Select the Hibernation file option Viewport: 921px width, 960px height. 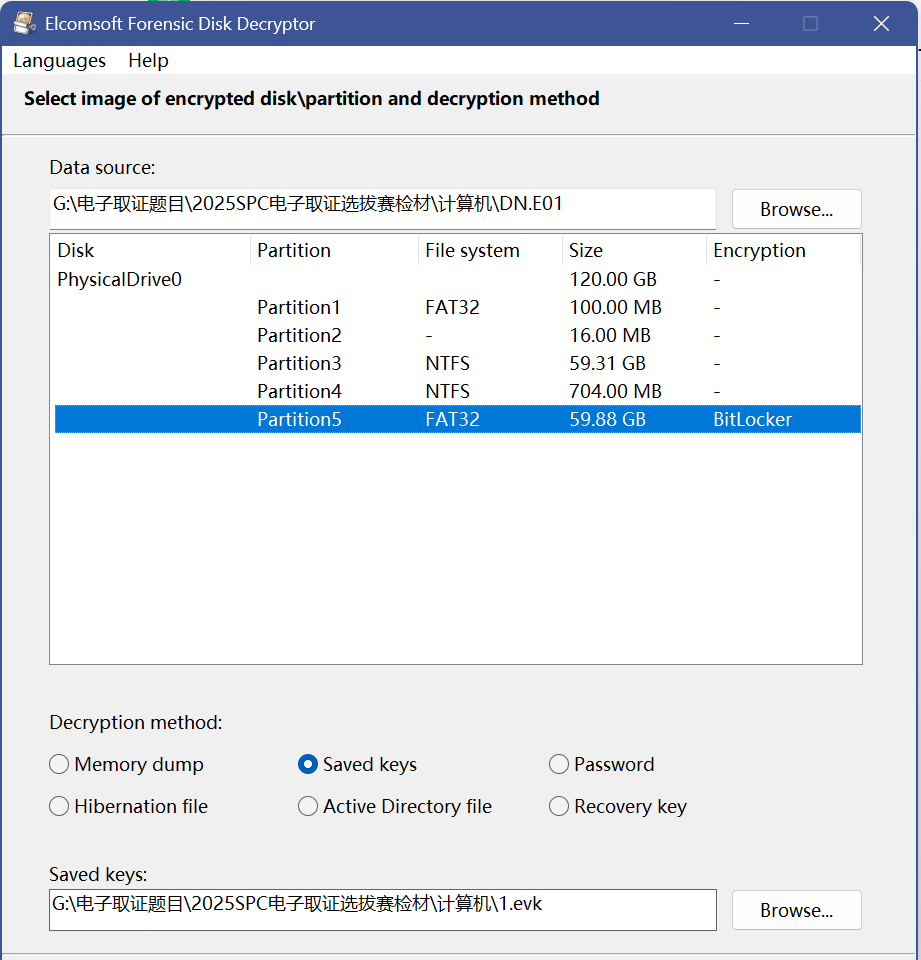click(60, 807)
